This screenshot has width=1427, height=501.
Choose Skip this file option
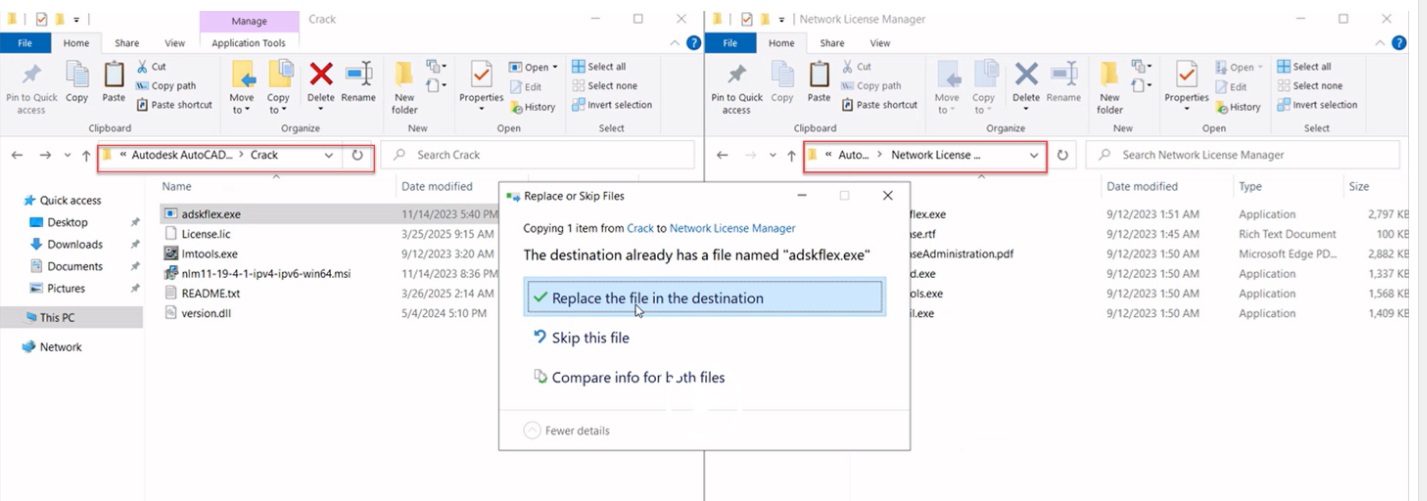coord(590,338)
